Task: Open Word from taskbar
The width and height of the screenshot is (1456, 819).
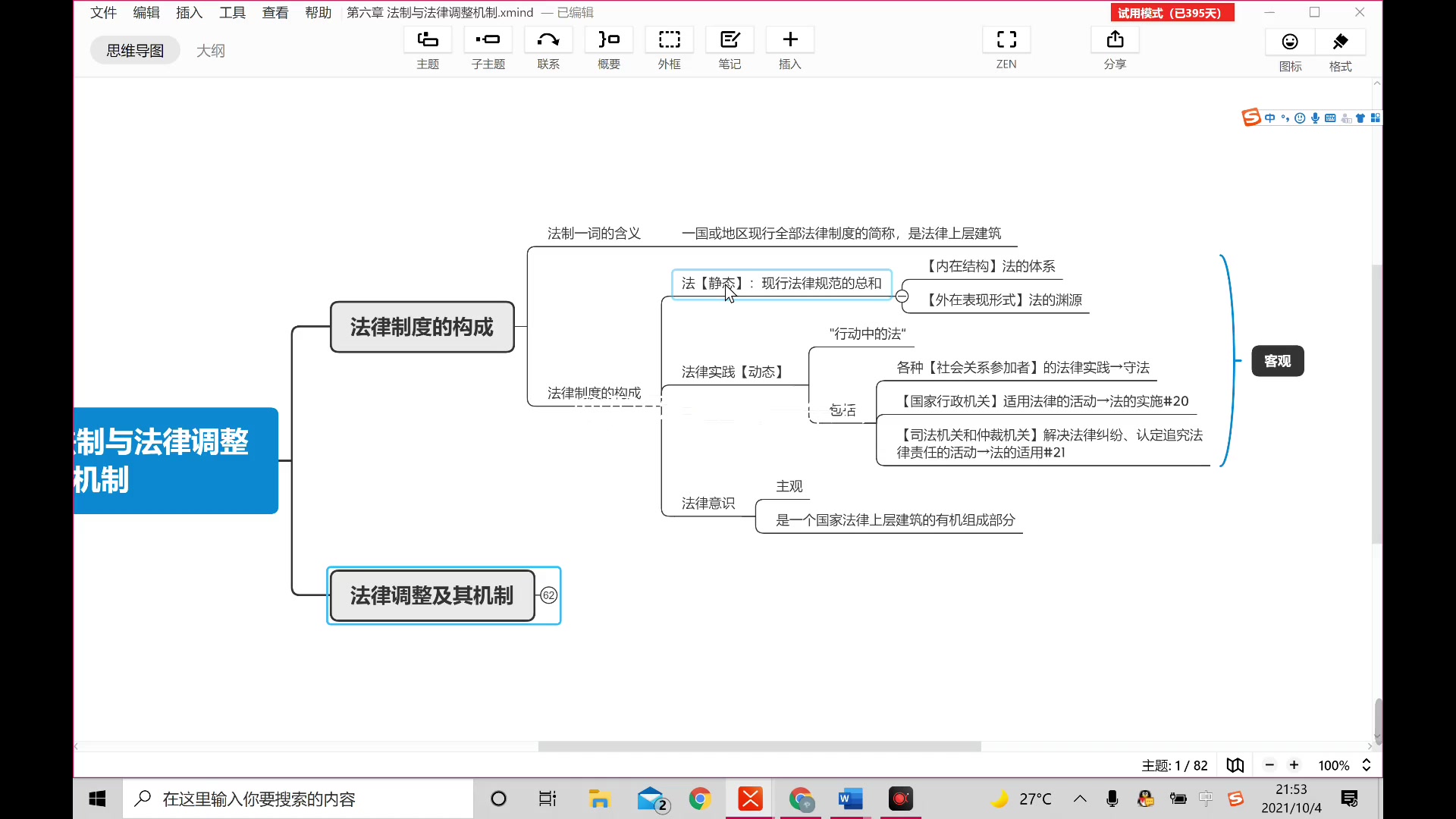Action: [x=850, y=799]
